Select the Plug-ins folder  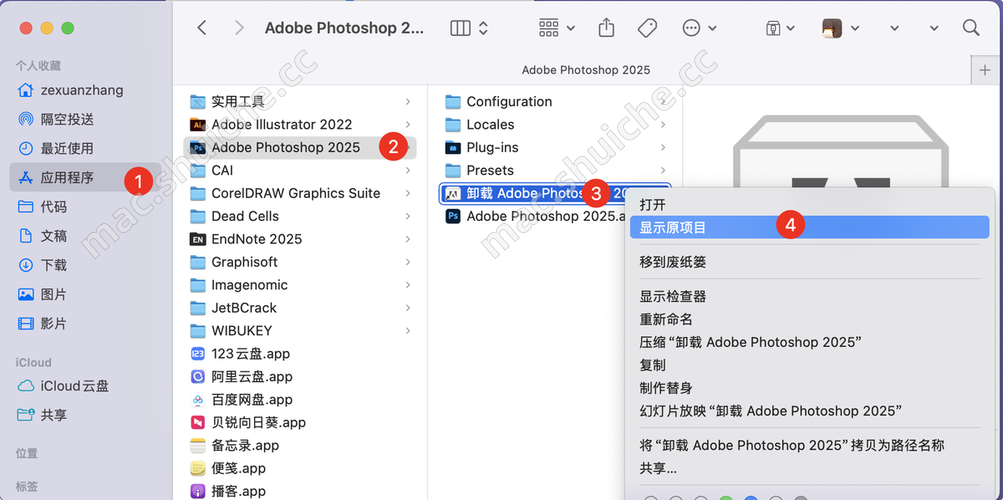555,148
